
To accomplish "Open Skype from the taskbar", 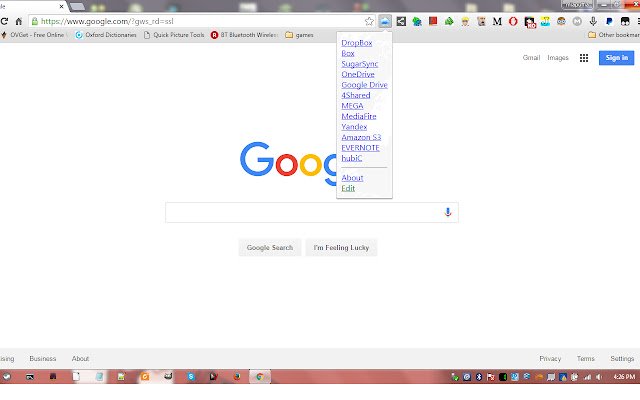I will 191,376.
